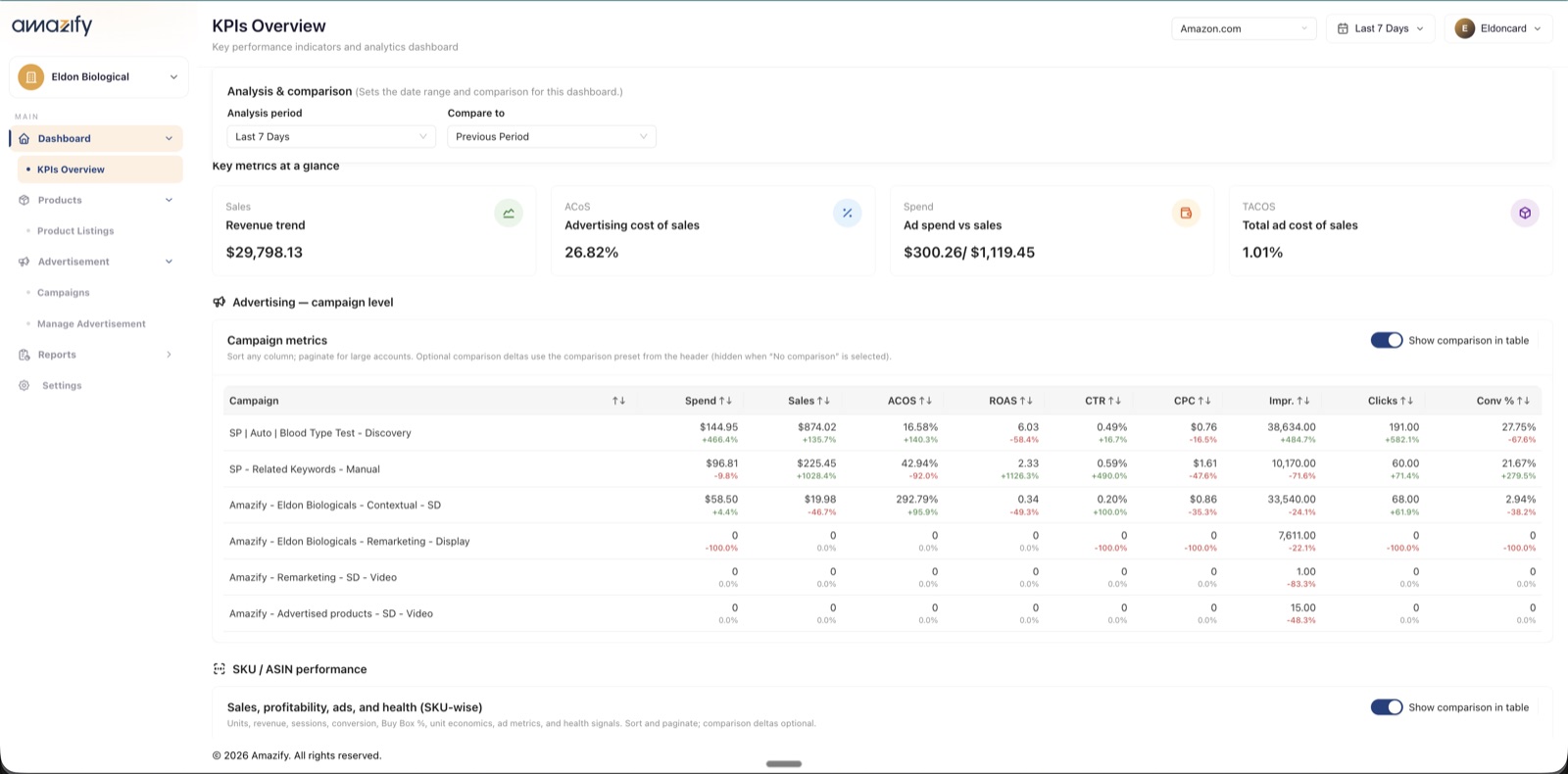Click campaign Amazify - Eldon Biologicals - Remarketing - Display
The image size is (1568, 774).
(x=350, y=542)
